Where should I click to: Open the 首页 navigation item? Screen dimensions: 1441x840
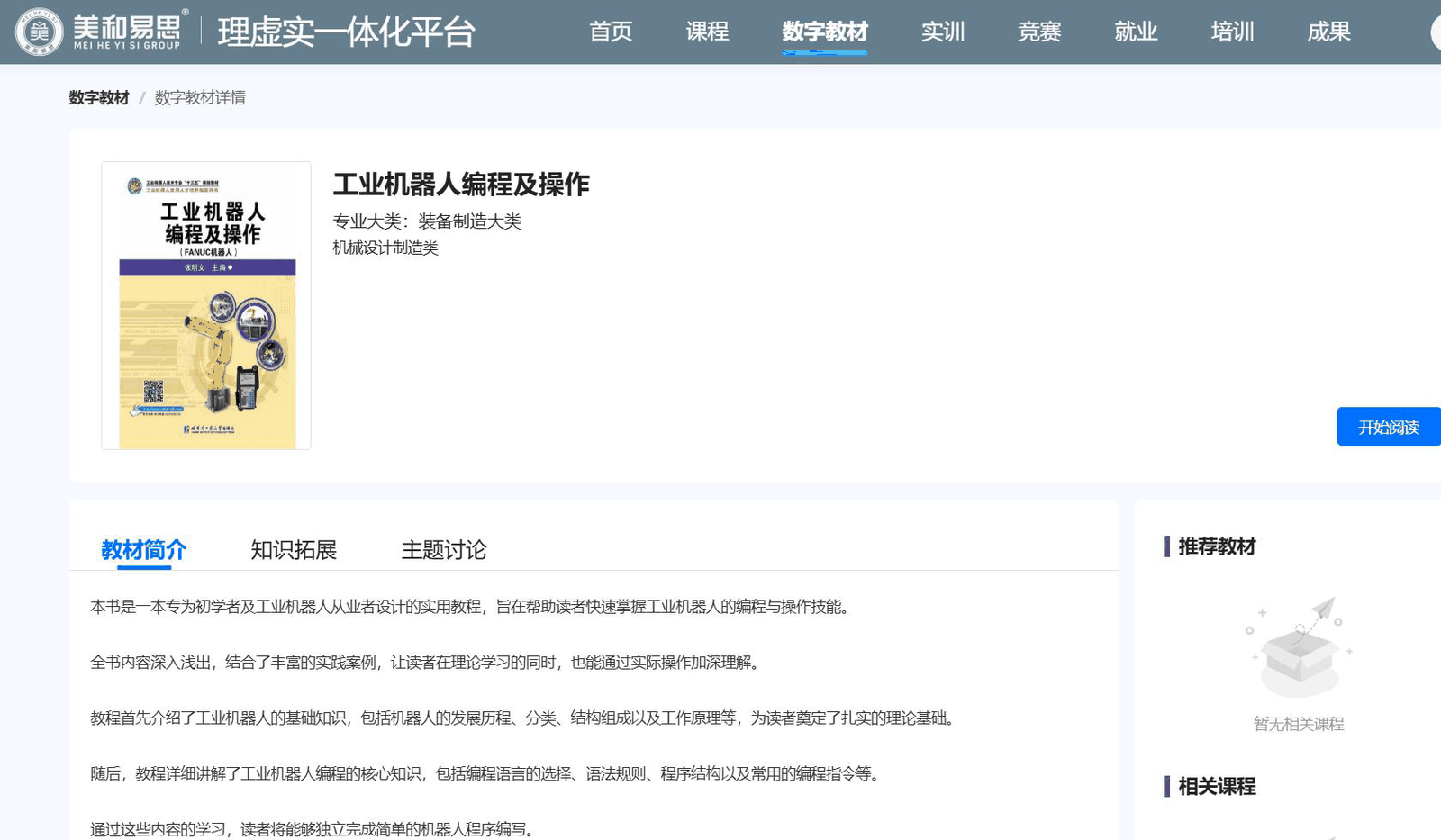[611, 32]
